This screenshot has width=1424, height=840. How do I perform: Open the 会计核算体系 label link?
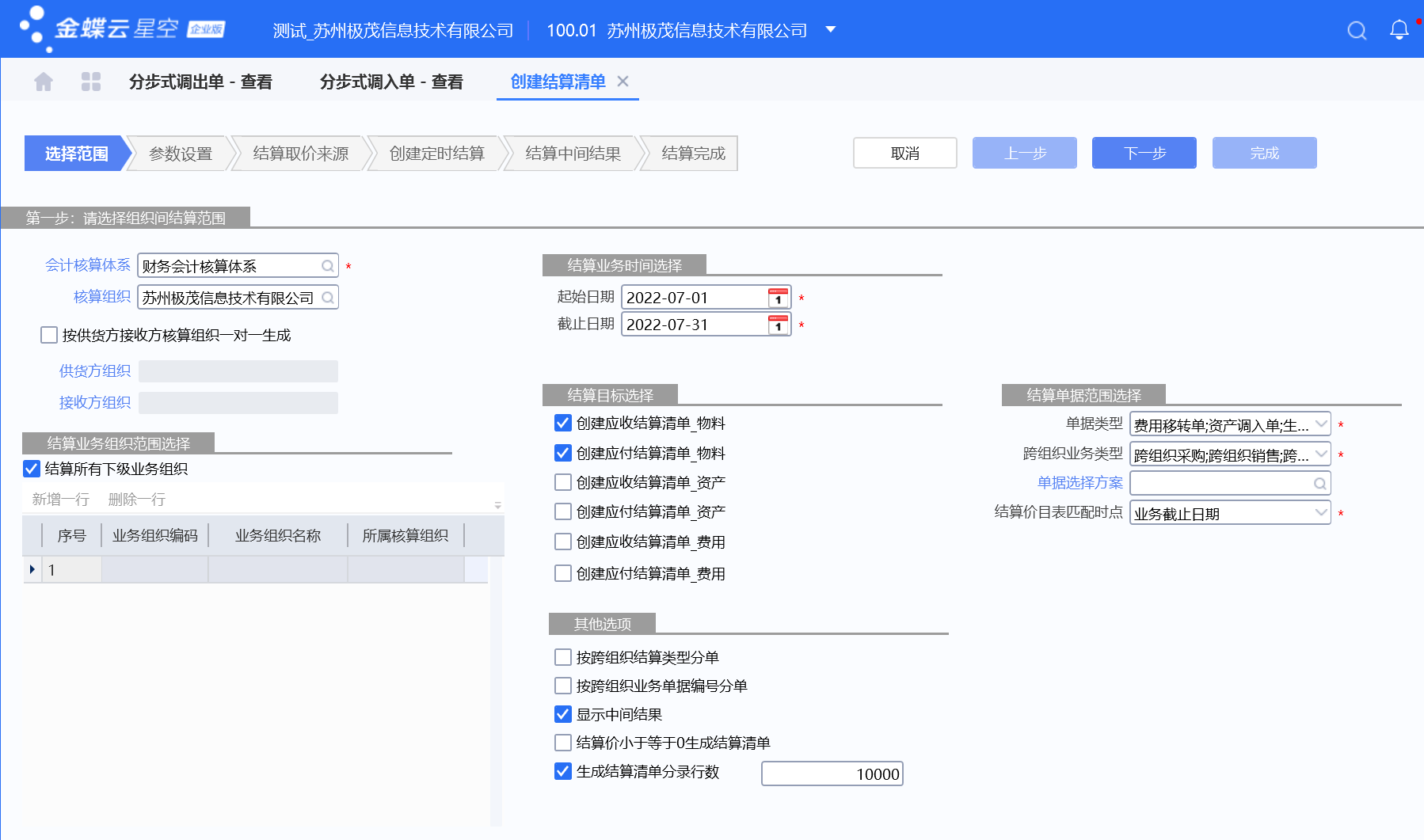point(88,265)
